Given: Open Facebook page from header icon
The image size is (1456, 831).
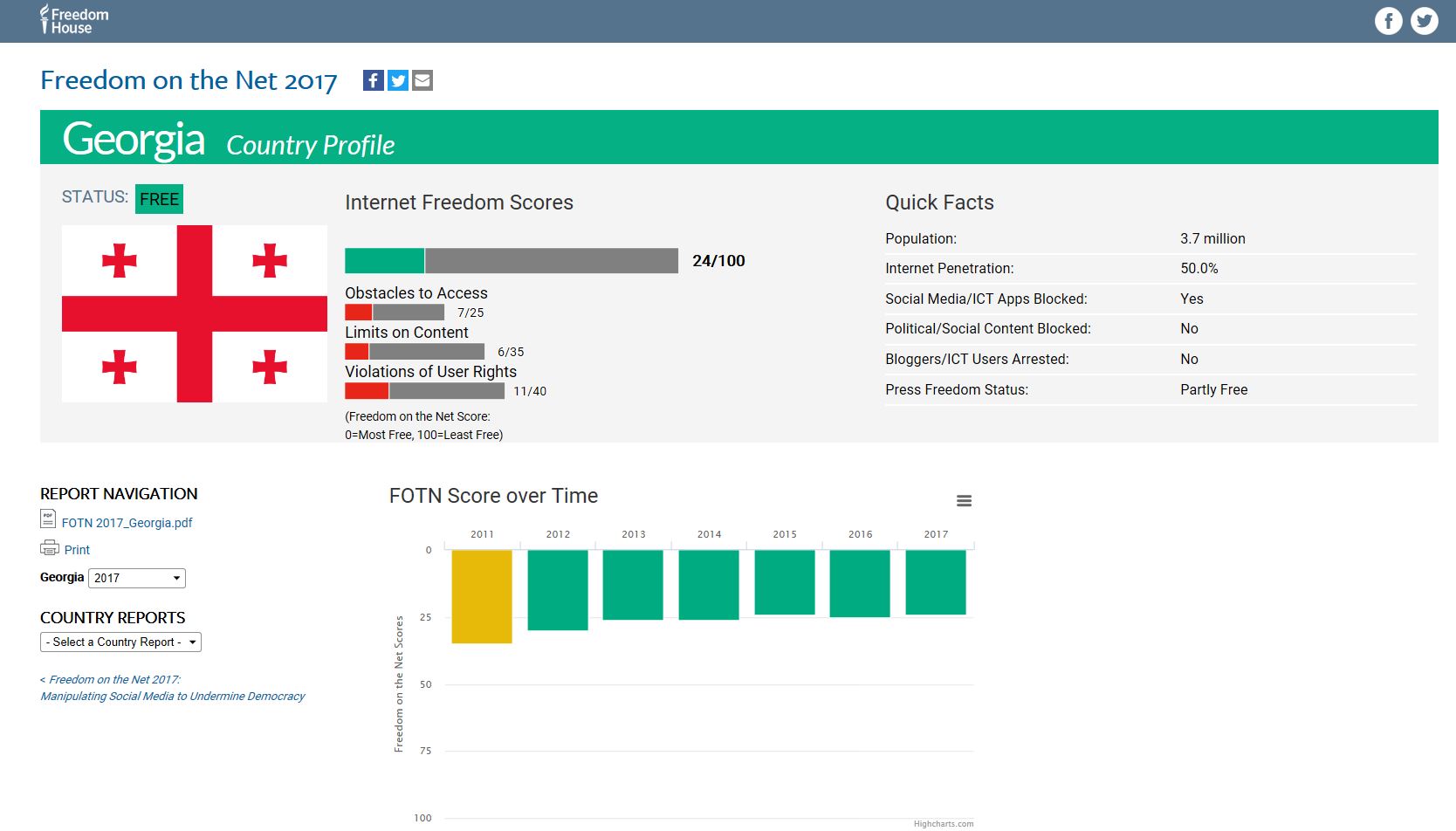Looking at the screenshot, I should (x=1388, y=21).
